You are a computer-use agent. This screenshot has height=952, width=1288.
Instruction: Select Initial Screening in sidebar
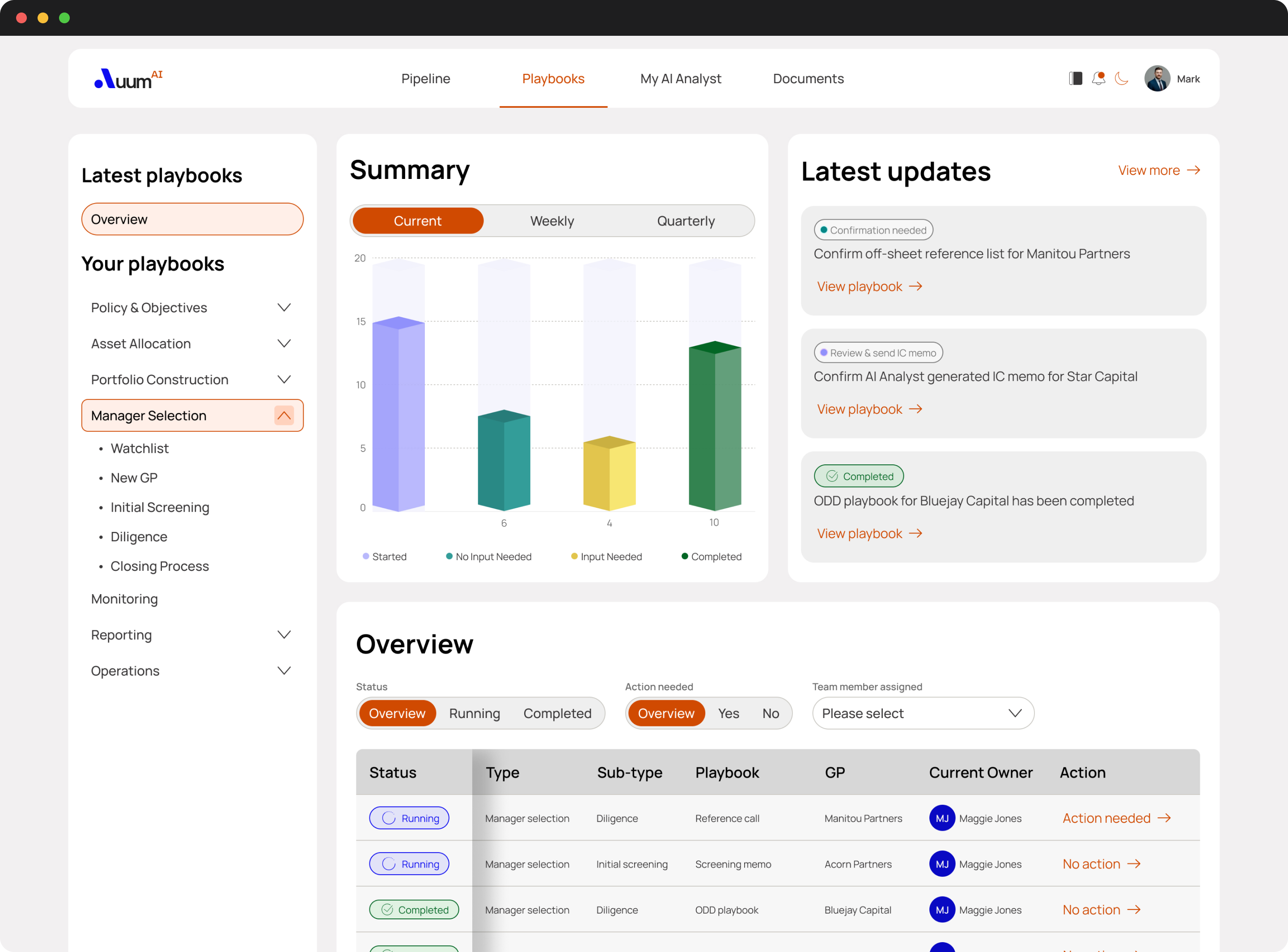160,507
